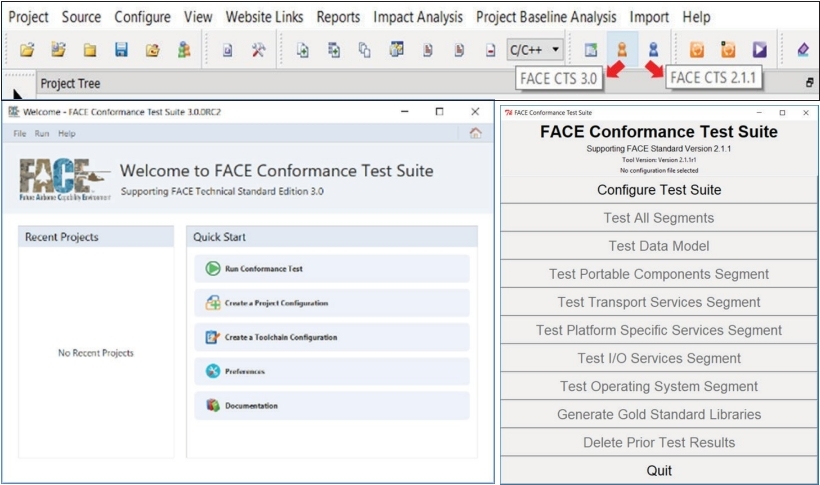The height and width of the screenshot is (485, 820).
Task: Click the blue grid picture toolbar icon
Action: click(396, 50)
